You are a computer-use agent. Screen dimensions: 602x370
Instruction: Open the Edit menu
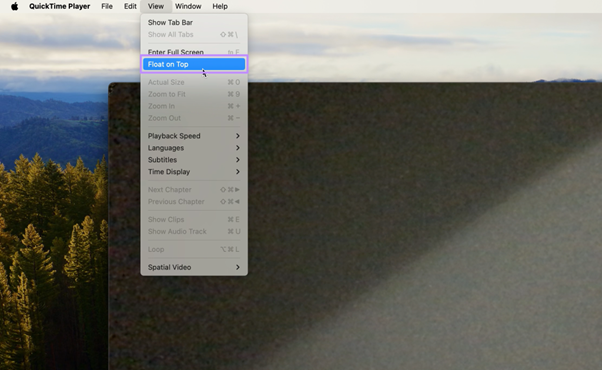(130, 6)
